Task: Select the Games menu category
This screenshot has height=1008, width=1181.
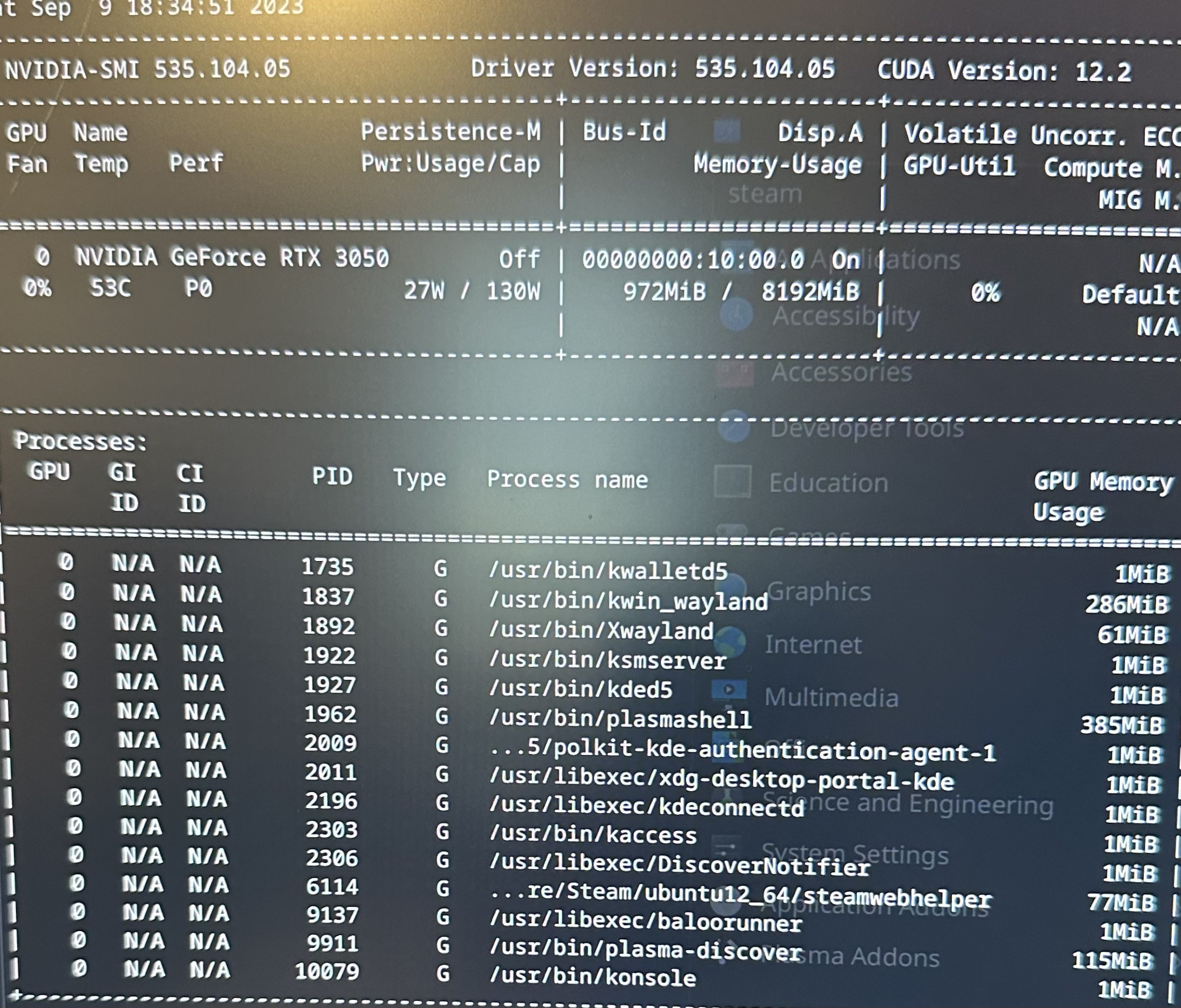Action: [x=809, y=534]
